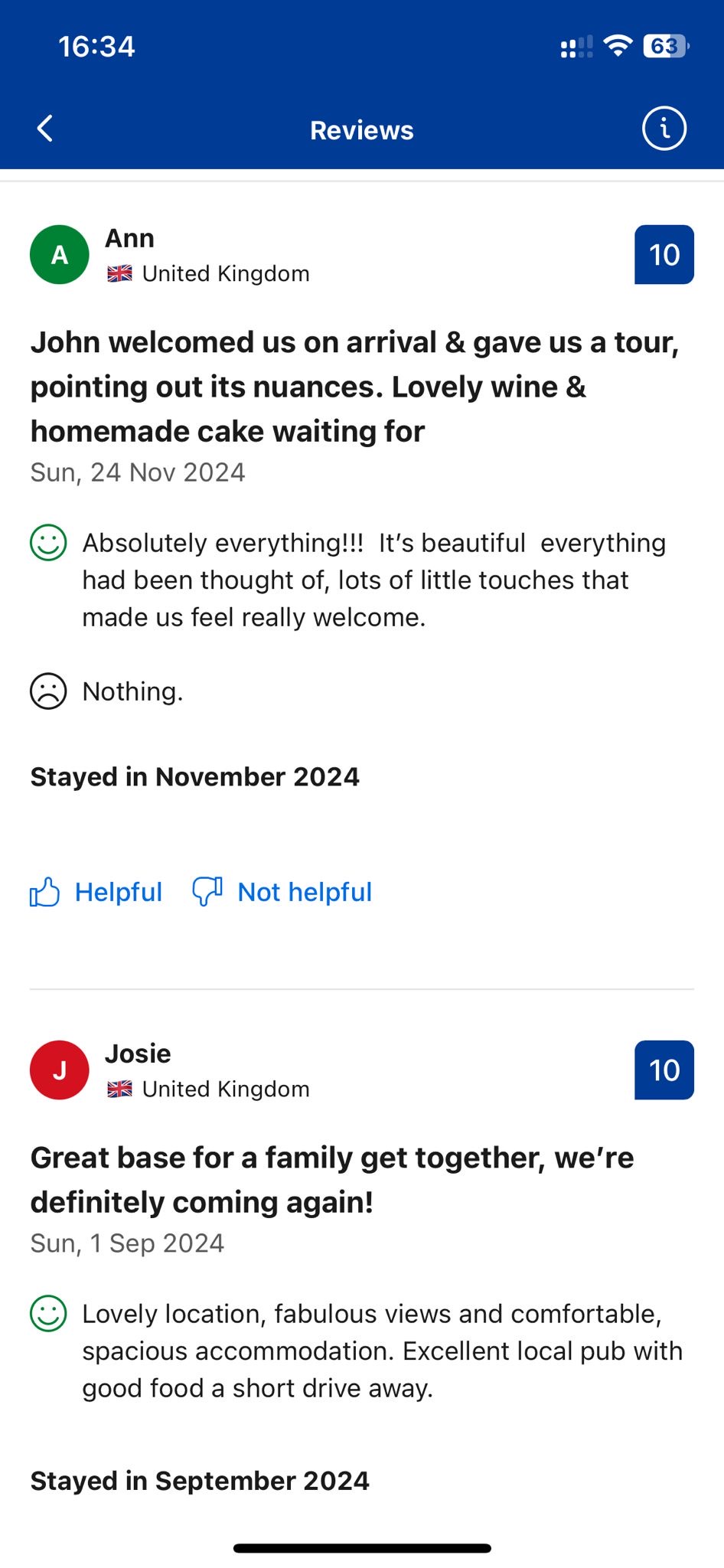Tap green smiley icon in Josie's review
Image resolution: width=724 pixels, height=1568 pixels.
(x=48, y=1314)
